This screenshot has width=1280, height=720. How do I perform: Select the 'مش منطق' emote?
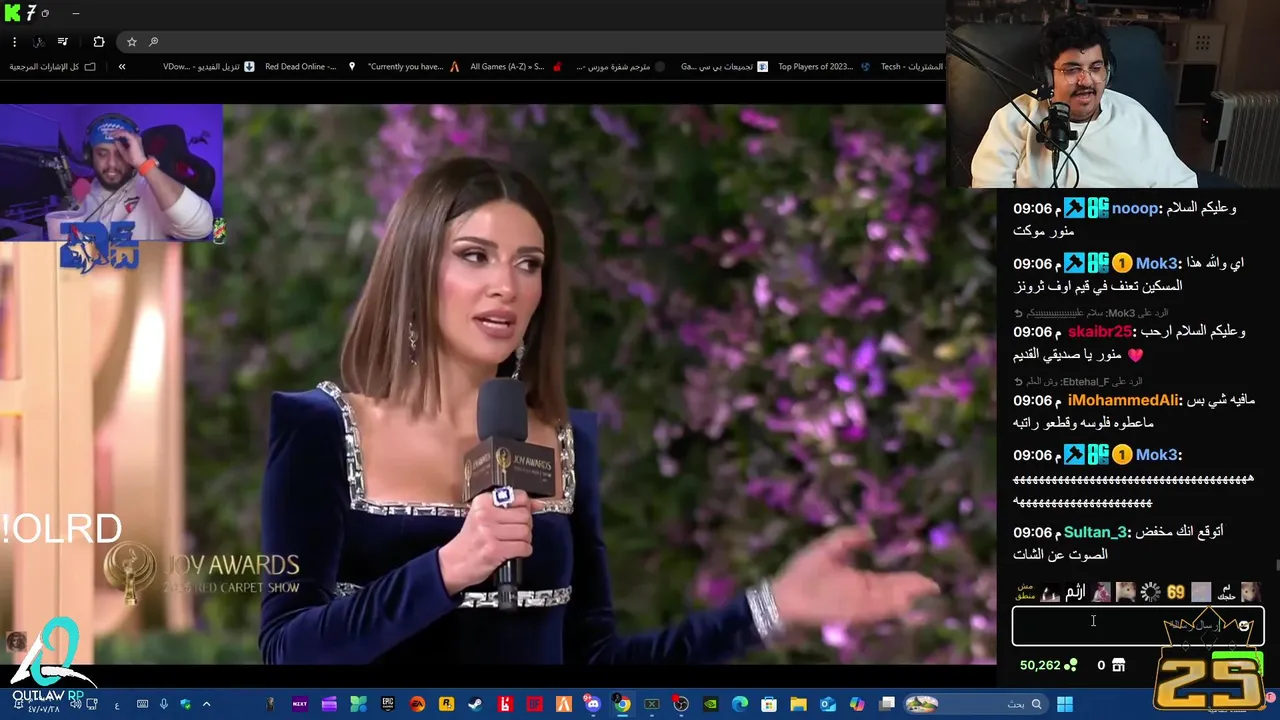pyautogui.click(x=1025, y=592)
